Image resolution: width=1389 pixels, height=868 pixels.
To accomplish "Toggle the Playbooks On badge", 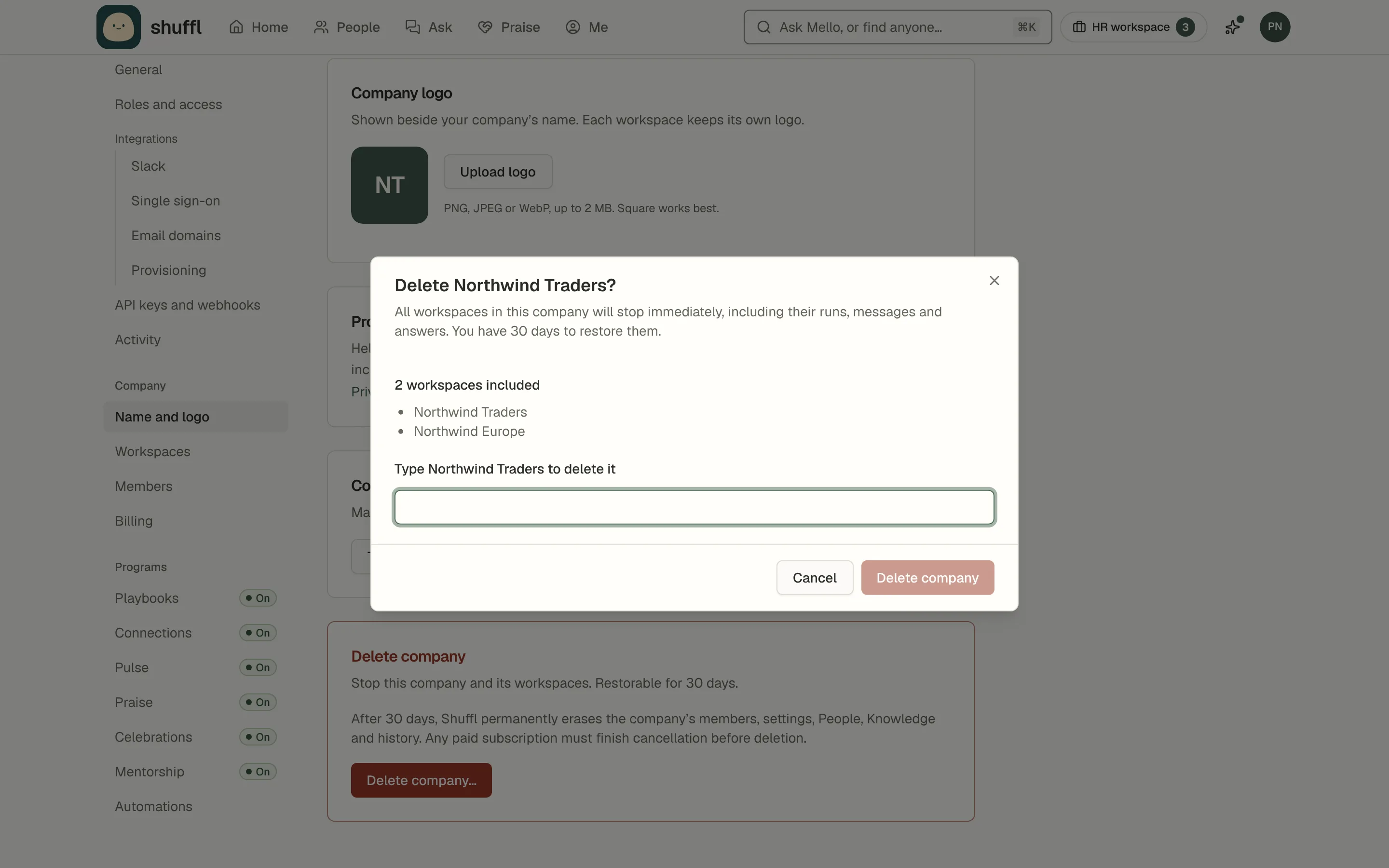I will [x=258, y=598].
